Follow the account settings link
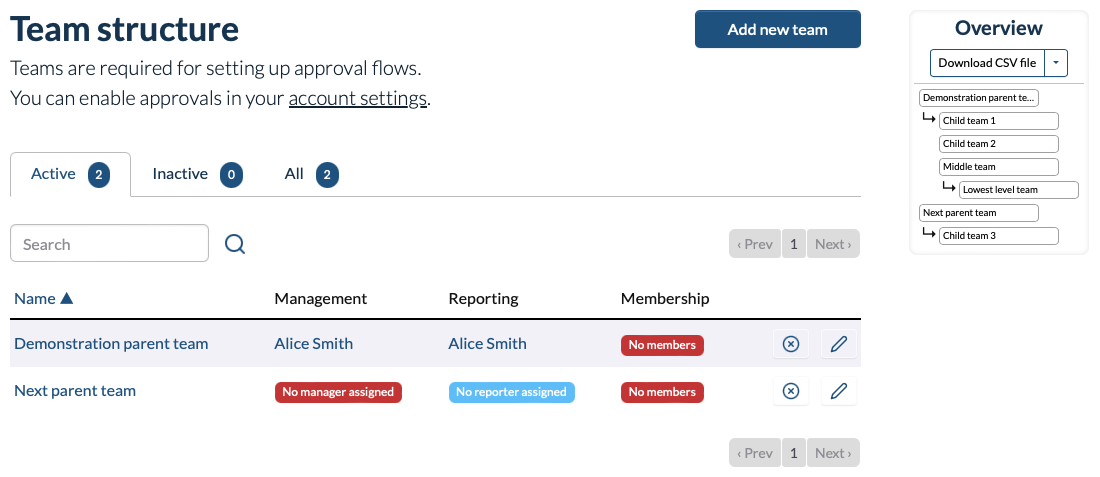Viewport: 1100px width, 477px height. click(x=358, y=98)
